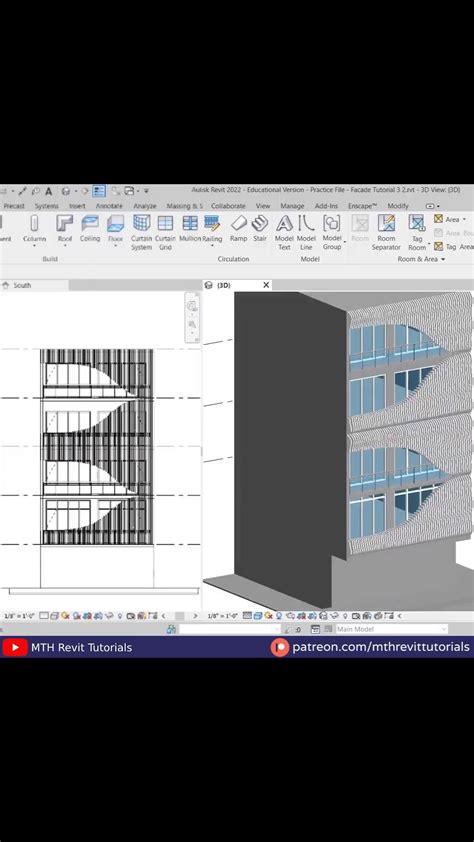Select the Roof tool
Viewport: 474px width, 842px height.
[64, 228]
